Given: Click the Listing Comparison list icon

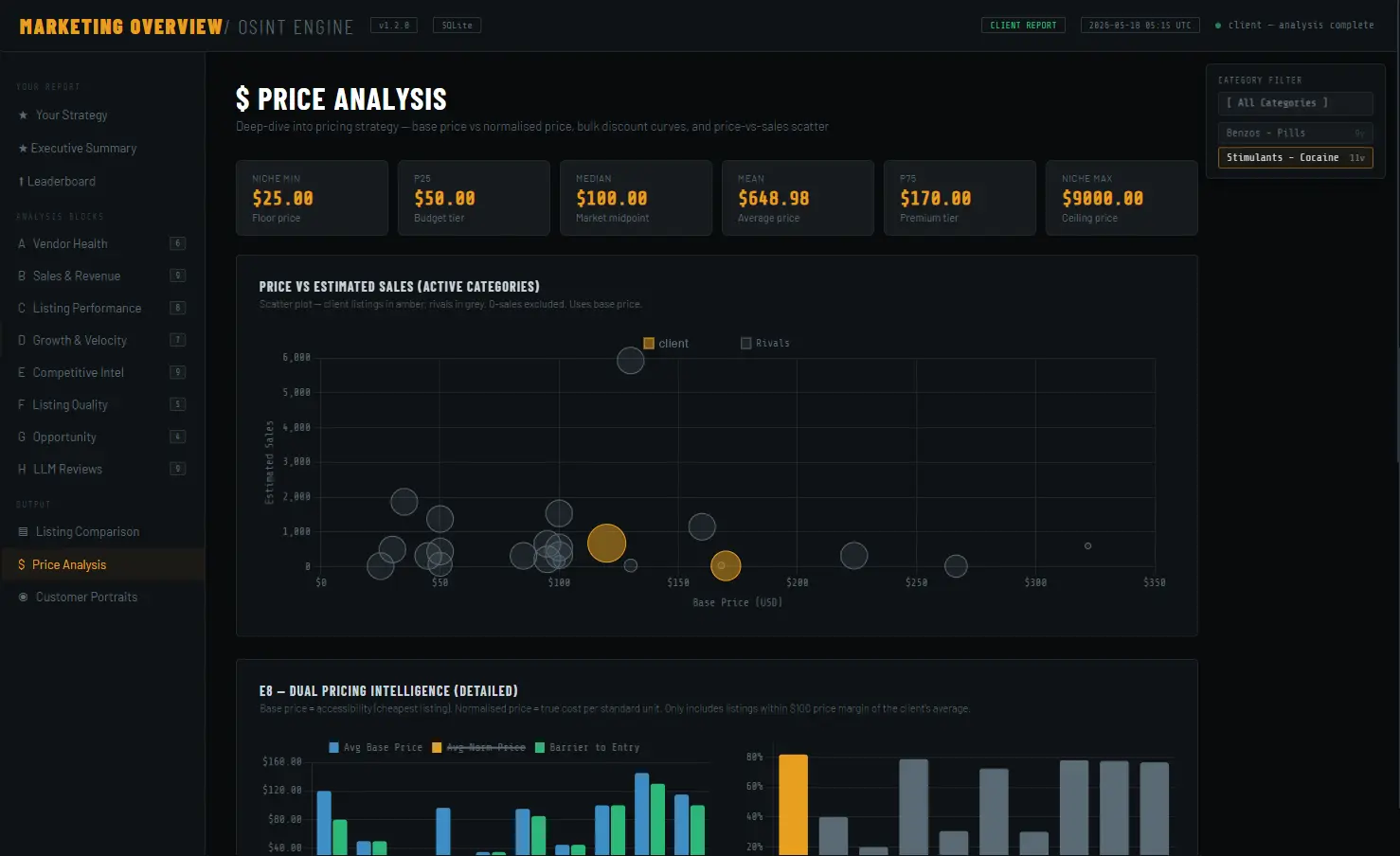Looking at the screenshot, I should 23,532.
